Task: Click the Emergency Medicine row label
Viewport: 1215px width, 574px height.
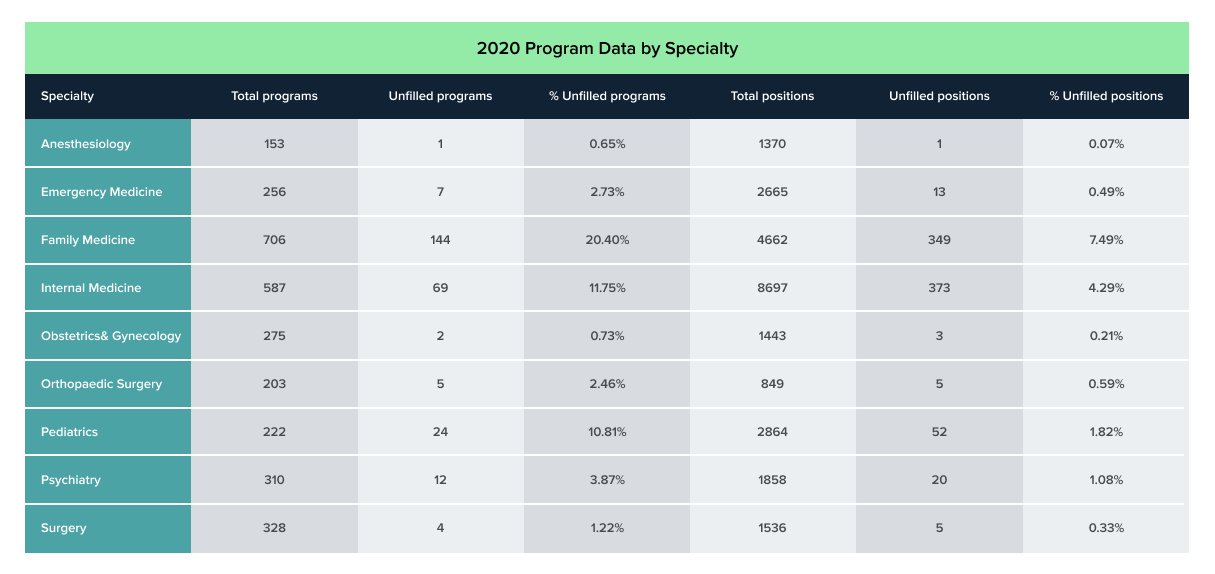Action: 101,192
